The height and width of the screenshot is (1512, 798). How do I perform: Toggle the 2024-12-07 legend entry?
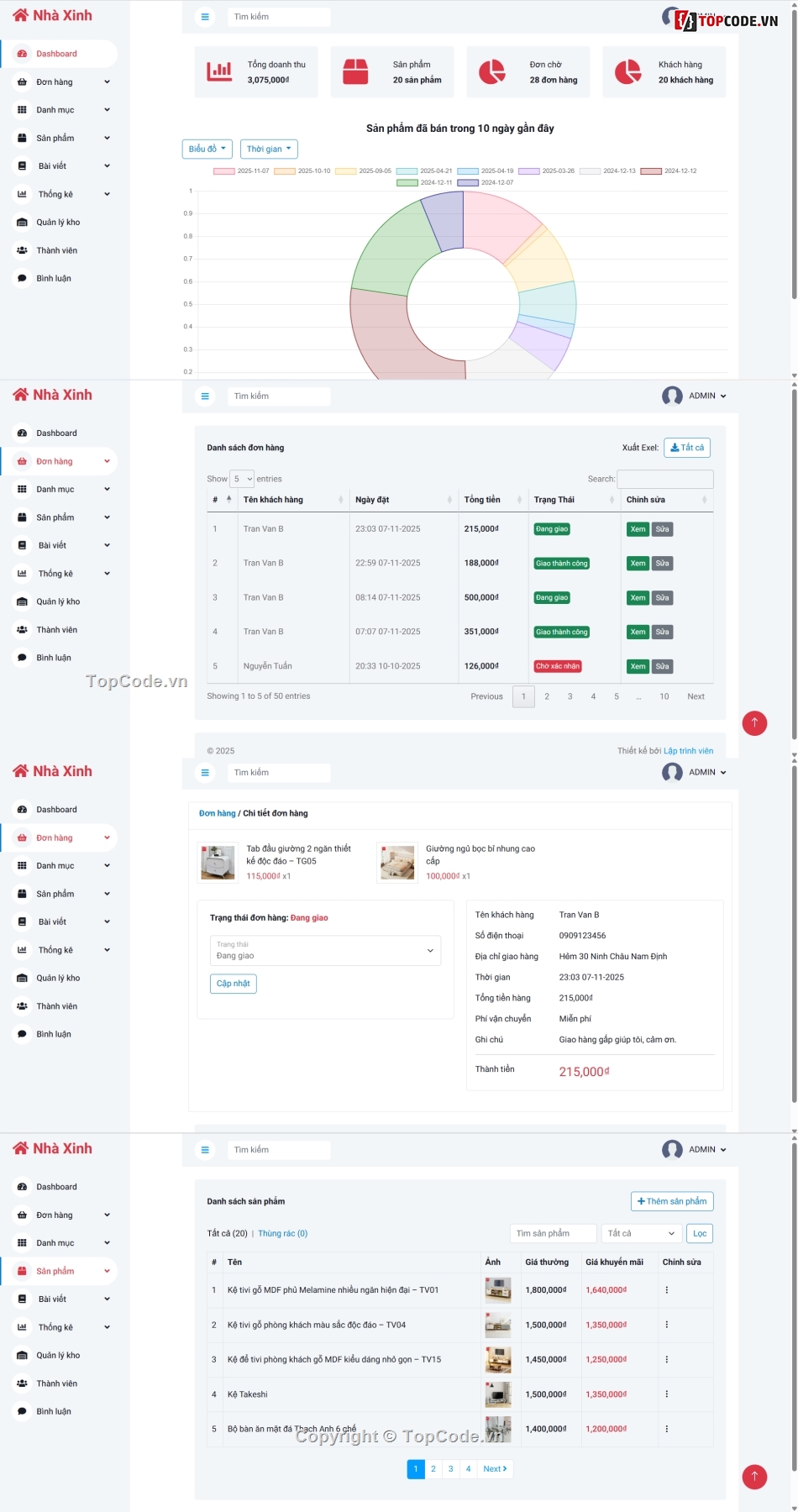[486, 182]
